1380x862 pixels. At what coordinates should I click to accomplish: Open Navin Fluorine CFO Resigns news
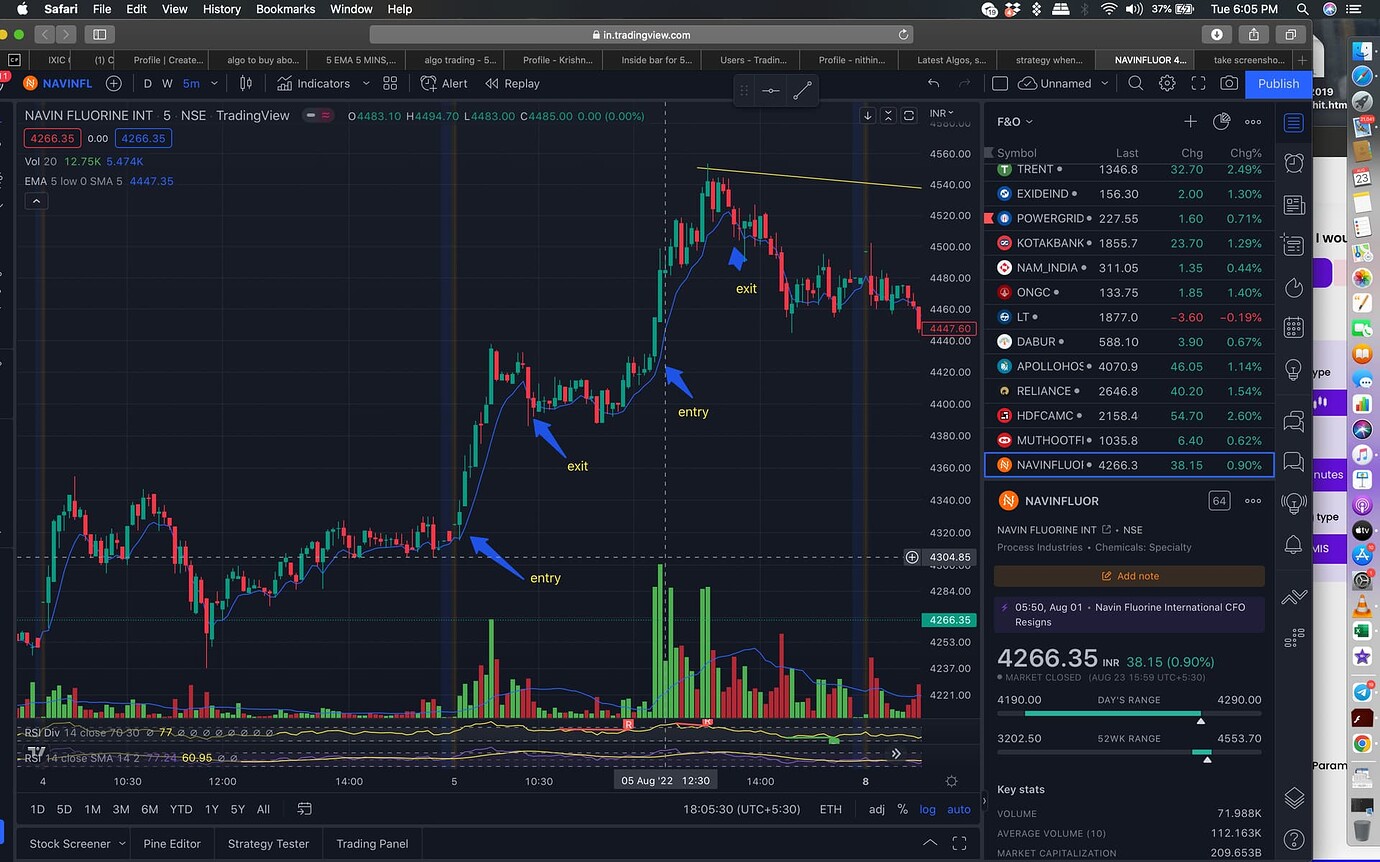1129,614
